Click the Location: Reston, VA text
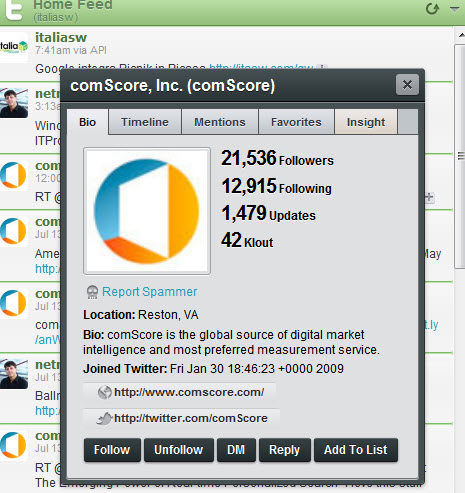 (x=141, y=315)
